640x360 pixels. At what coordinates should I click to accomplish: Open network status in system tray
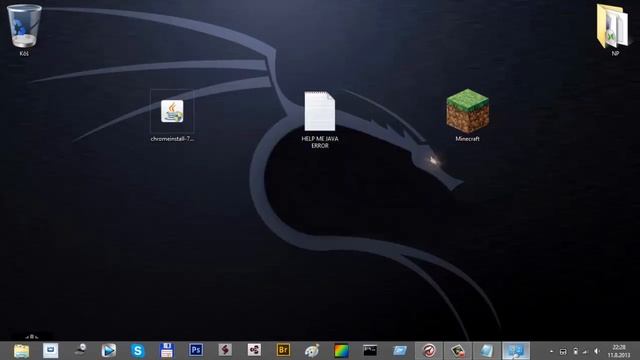(586, 351)
